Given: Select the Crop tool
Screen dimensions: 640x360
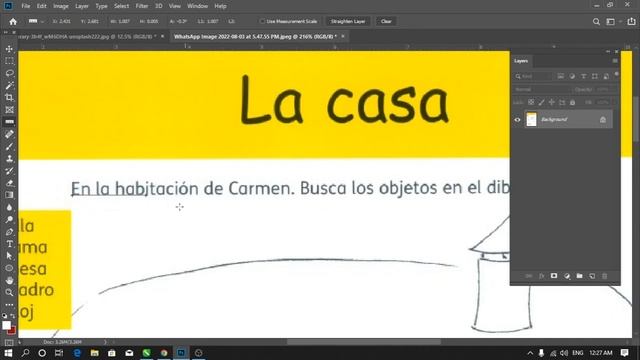Looking at the screenshot, I should (9, 98).
